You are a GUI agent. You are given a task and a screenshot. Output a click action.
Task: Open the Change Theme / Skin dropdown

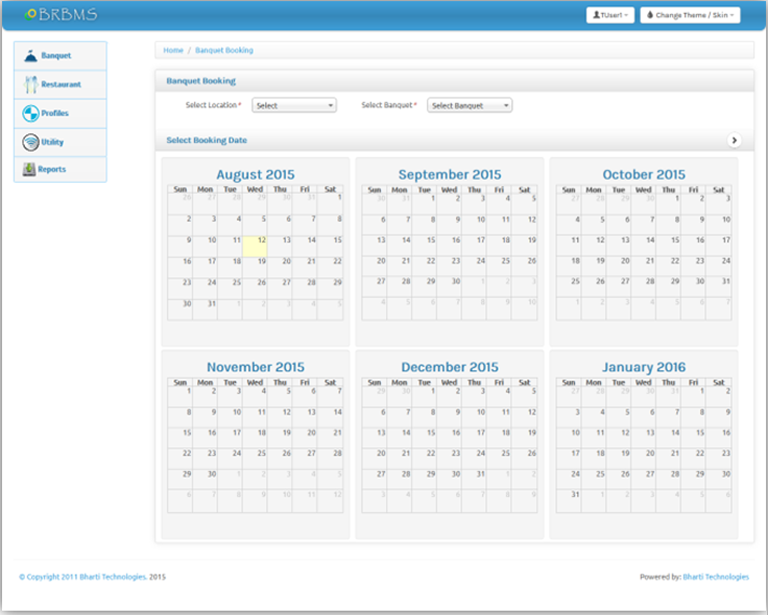(x=689, y=16)
